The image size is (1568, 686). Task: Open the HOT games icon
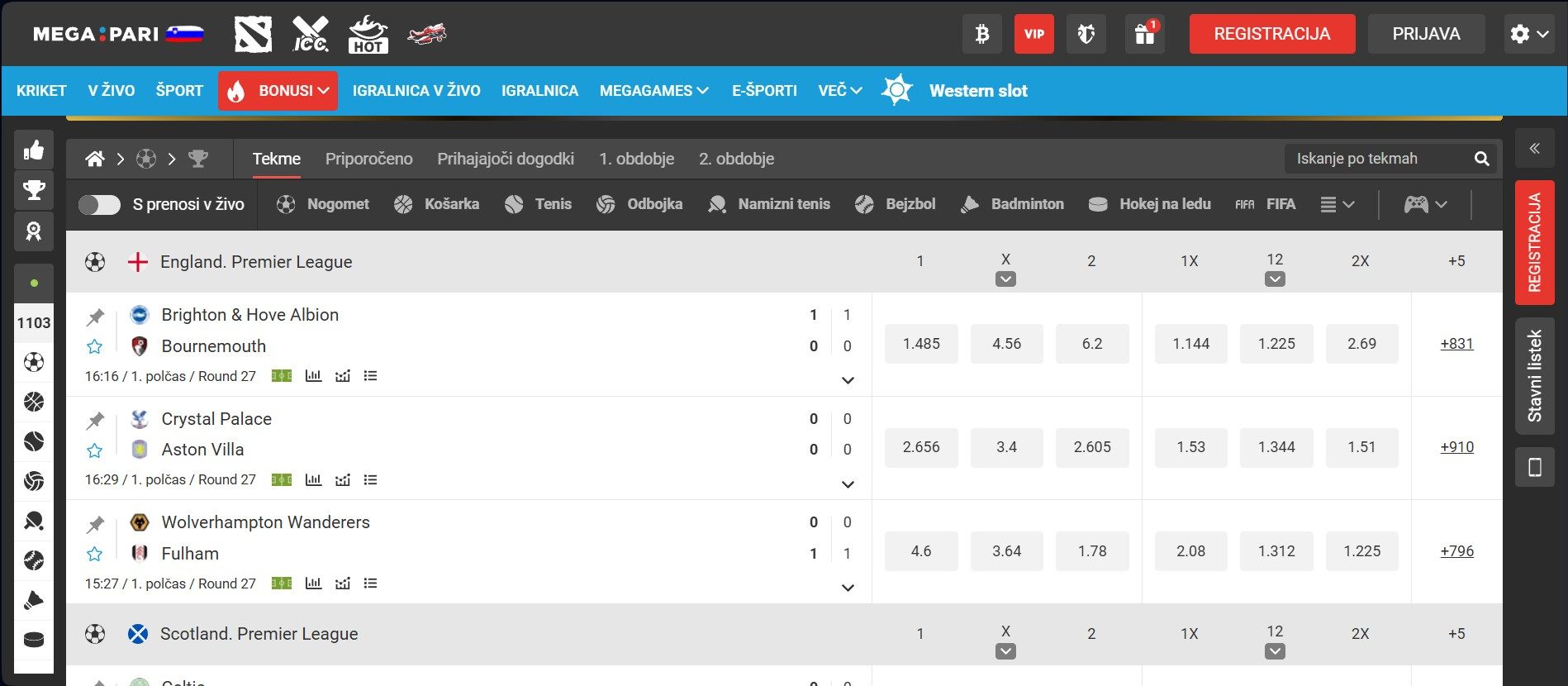(x=368, y=34)
